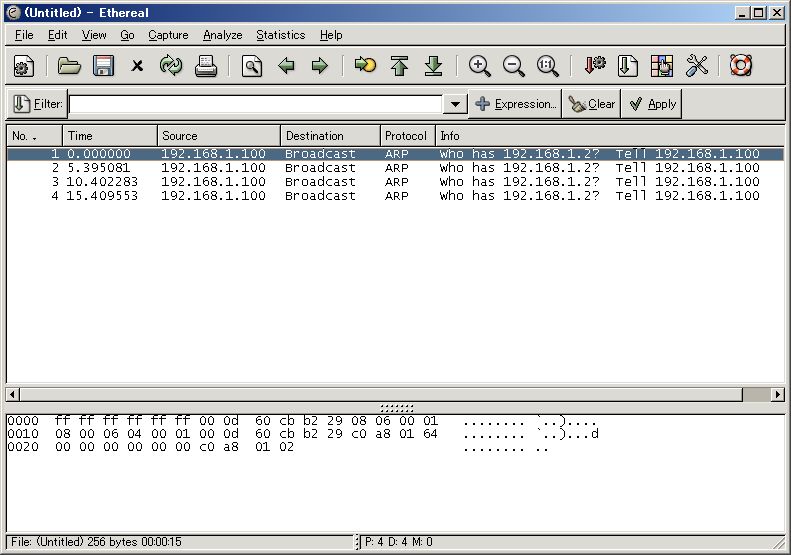Image resolution: width=791 pixels, height=555 pixels.
Task: Click the zoom in icon
Action: pos(479,66)
